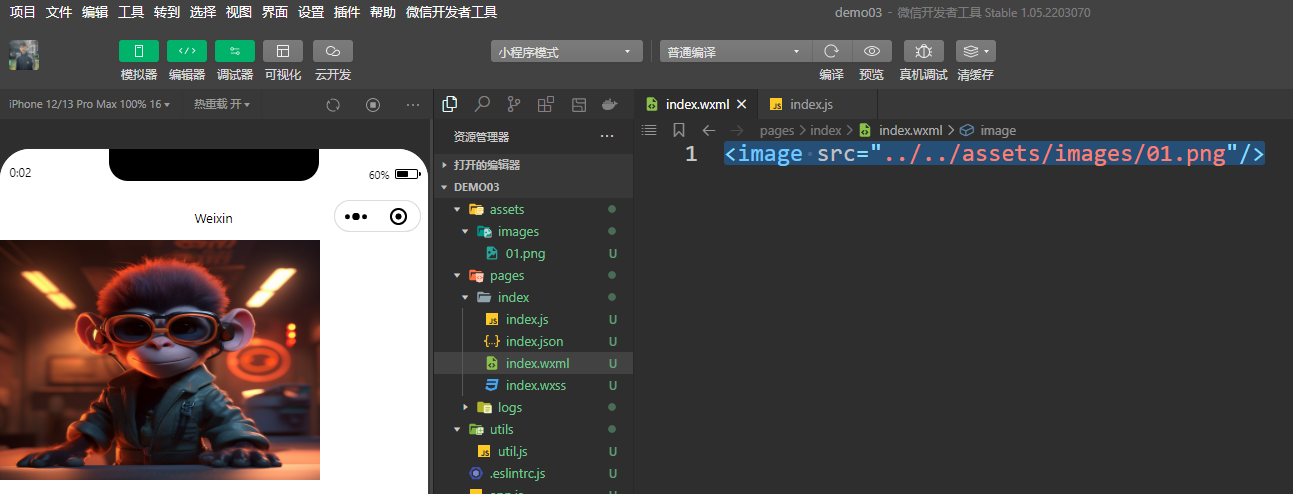The image size is (1293, 494).
Task: Collapse the assets folder
Action: 533,209
